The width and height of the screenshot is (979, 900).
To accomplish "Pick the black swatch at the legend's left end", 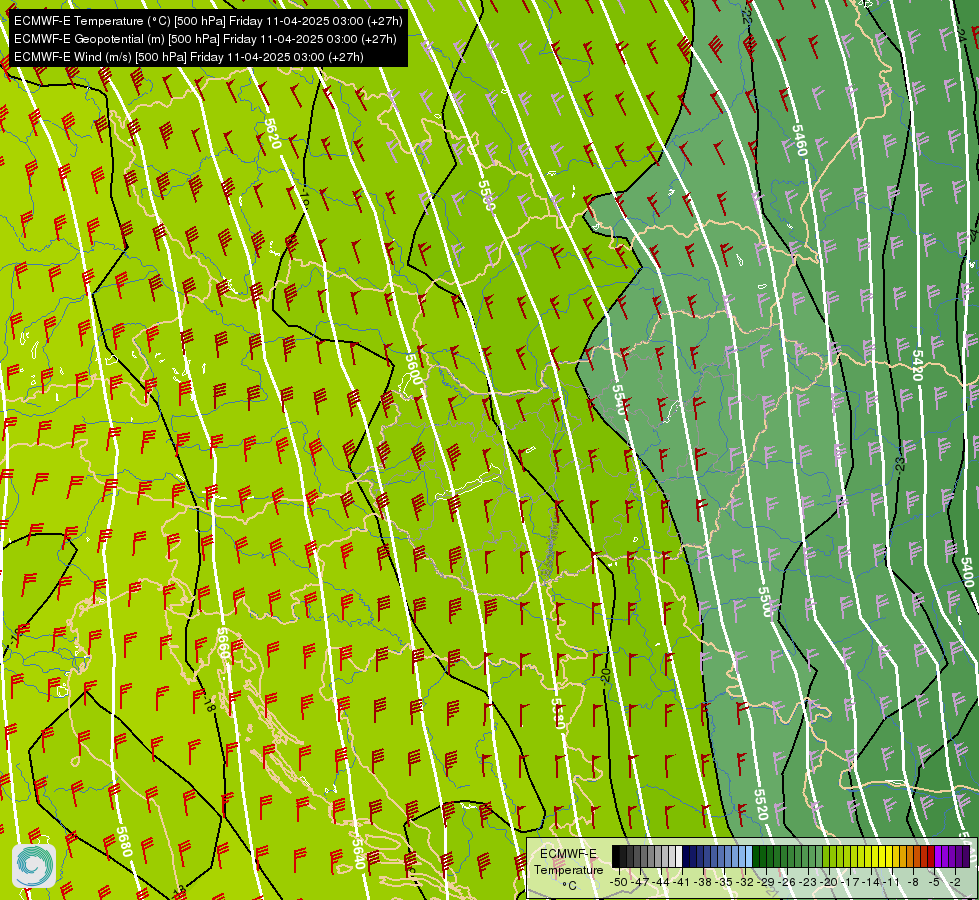I will tap(616, 856).
